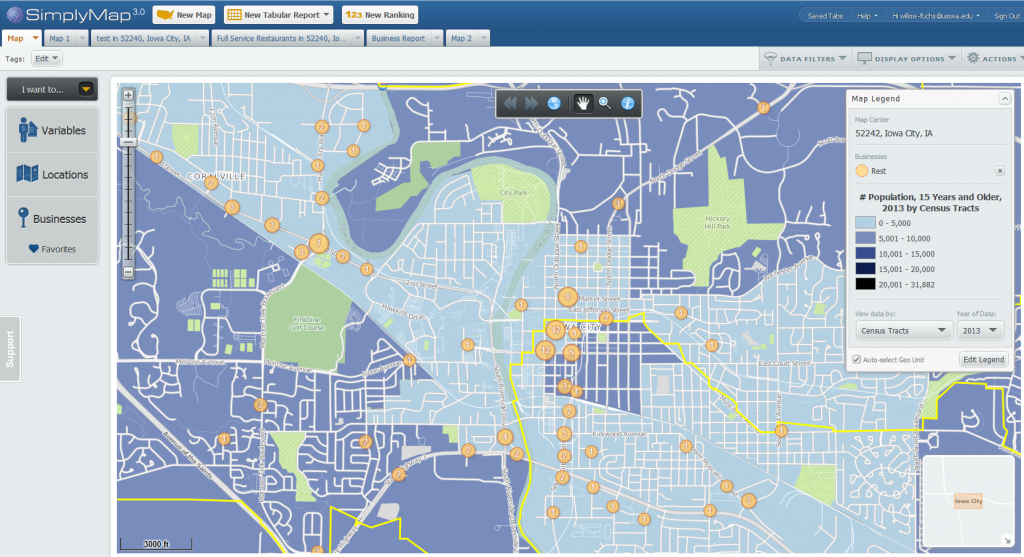
Task: Switch to the Full Service Restaurants tab
Action: (281, 39)
